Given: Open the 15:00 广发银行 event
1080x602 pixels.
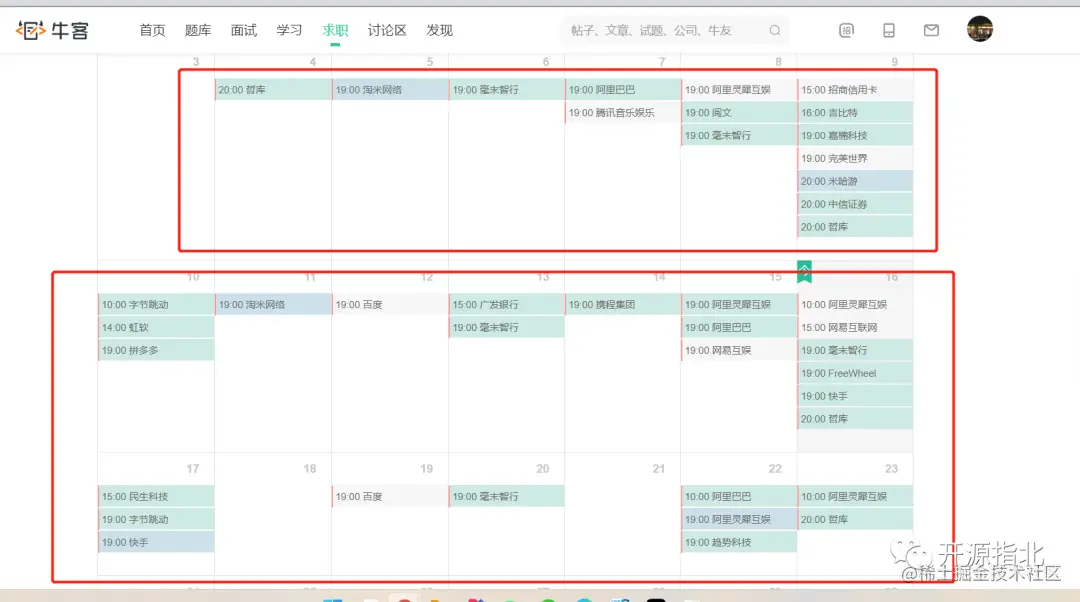Looking at the screenshot, I should [x=506, y=304].
